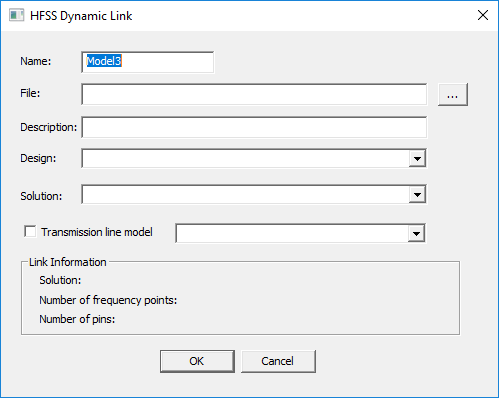Image resolution: width=499 pixels, height=398 pixels.
Task: Click the 'Solution:' label inside Link Information
Action: pyautogui.click(x=60, y=280)
